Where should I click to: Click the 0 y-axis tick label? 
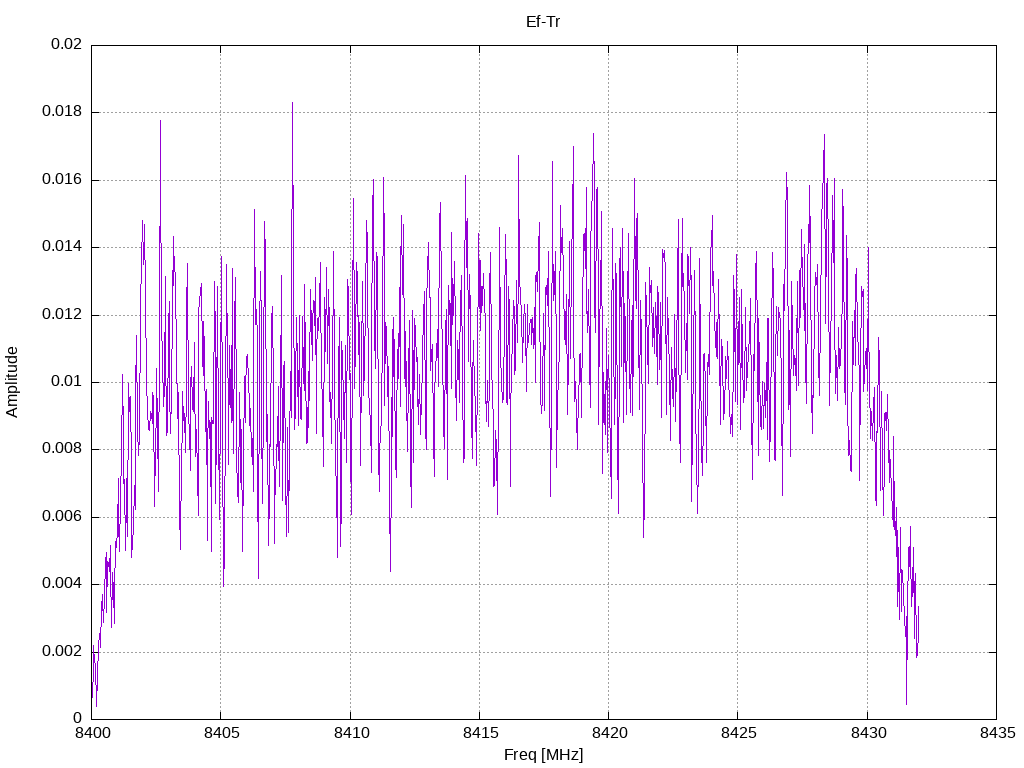point(78,718)
